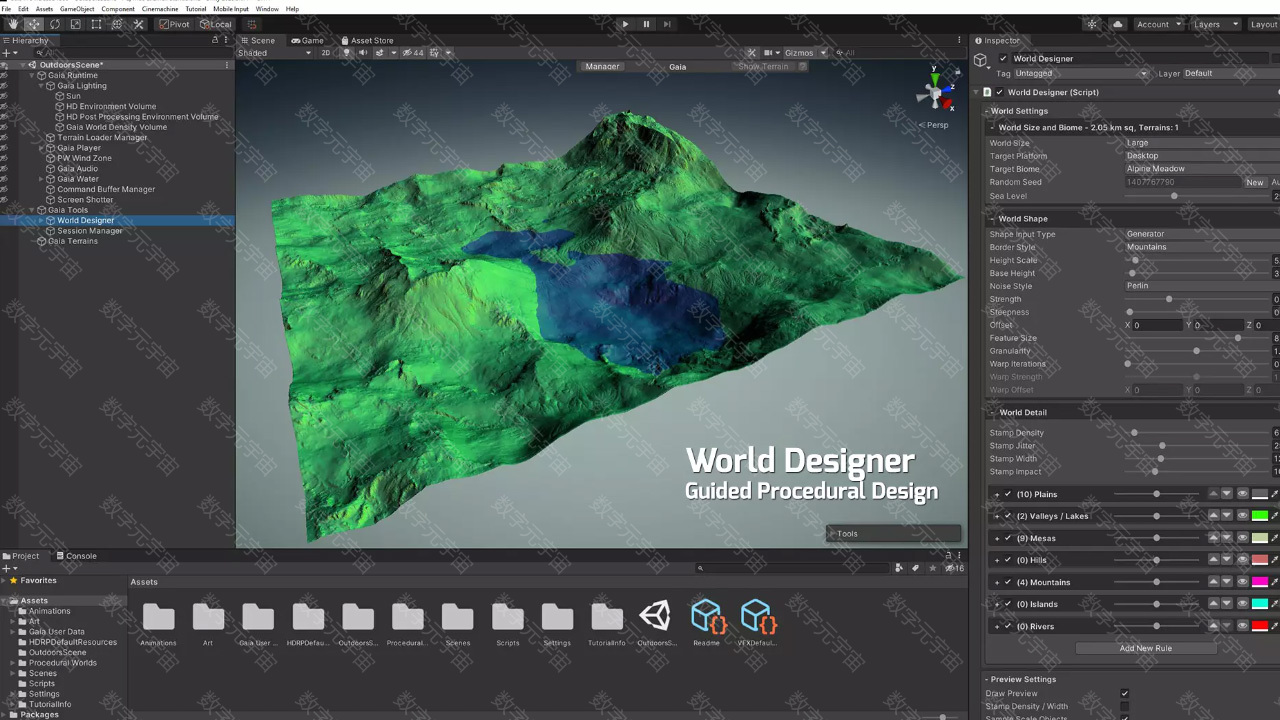1280x720 pixels.
Task: Toggle hidden objects visibility count 44
Action: (x=414, y=53)
